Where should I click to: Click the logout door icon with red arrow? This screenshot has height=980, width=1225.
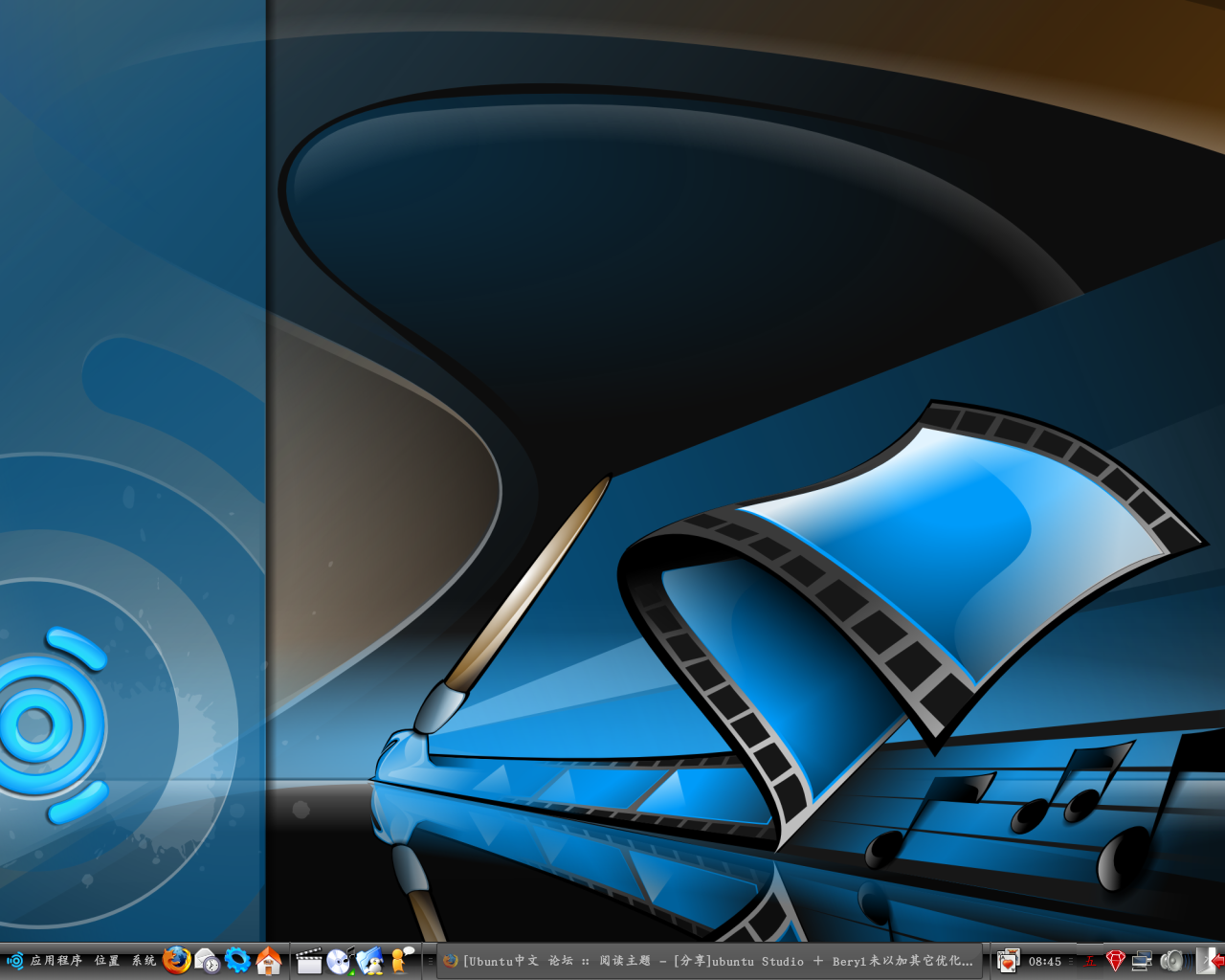pos(1211,961)
